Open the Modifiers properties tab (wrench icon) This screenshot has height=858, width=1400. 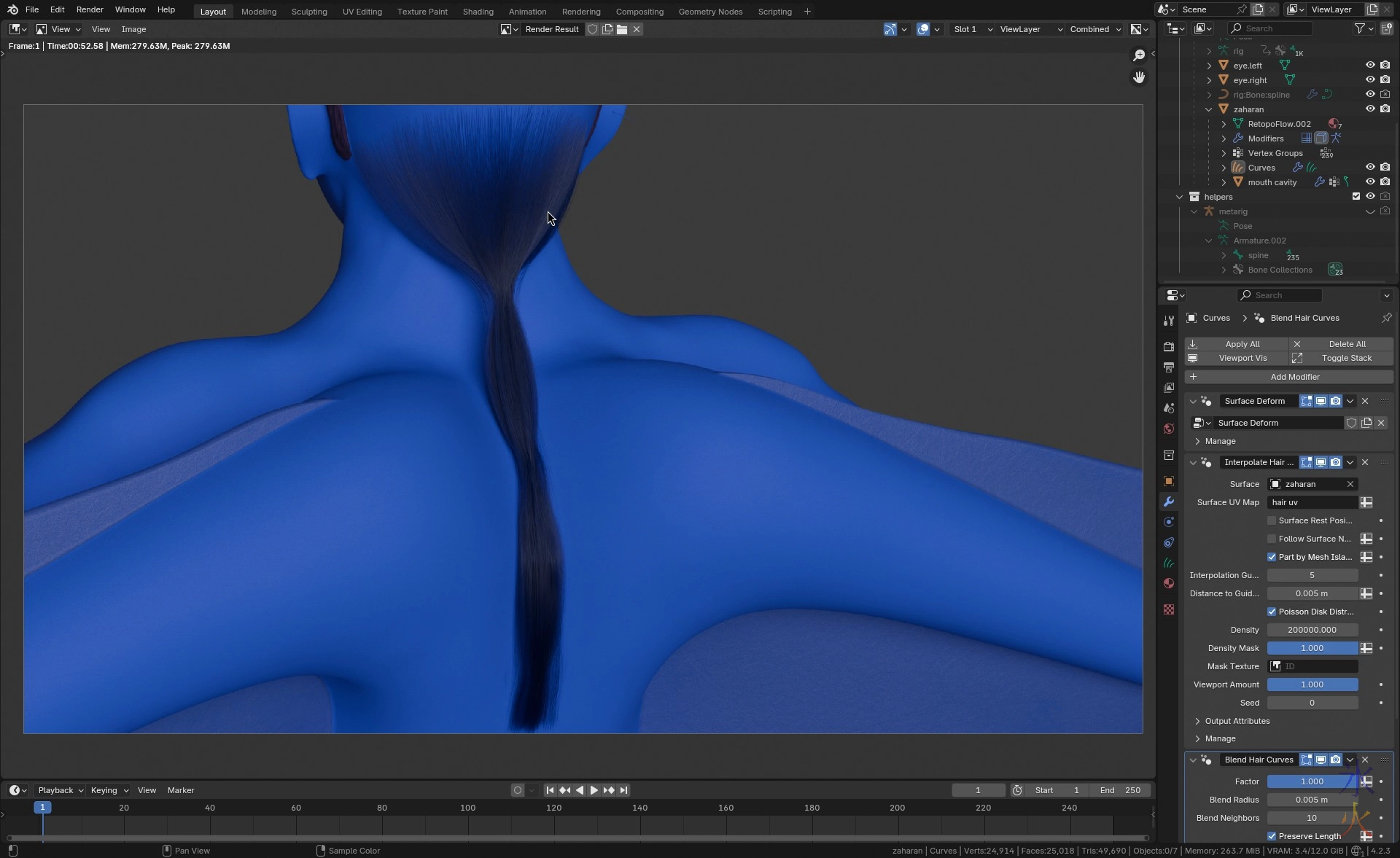click(x=1169, y=502)
